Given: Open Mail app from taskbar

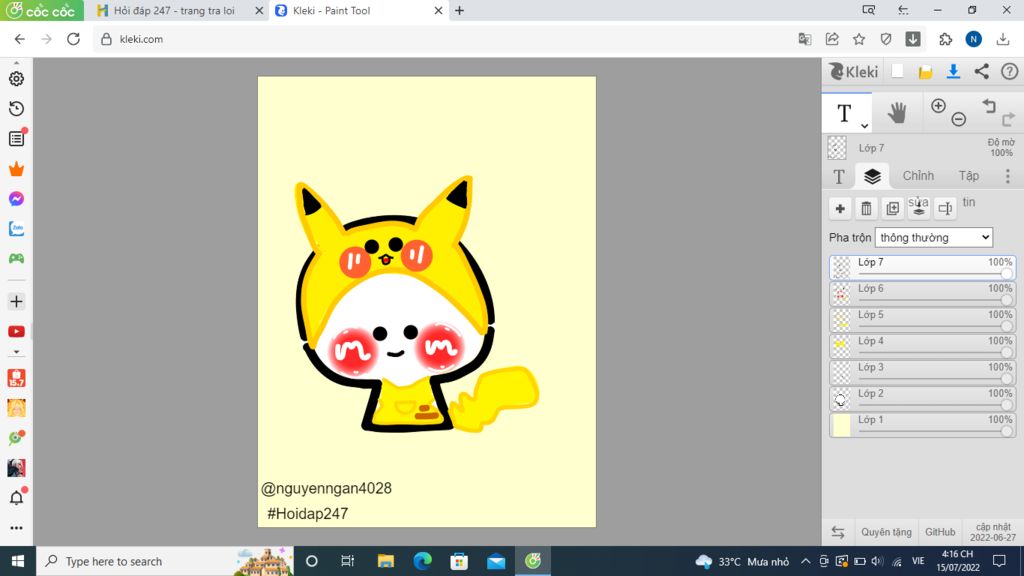Looking at the screenshot, I should point(496,562).
